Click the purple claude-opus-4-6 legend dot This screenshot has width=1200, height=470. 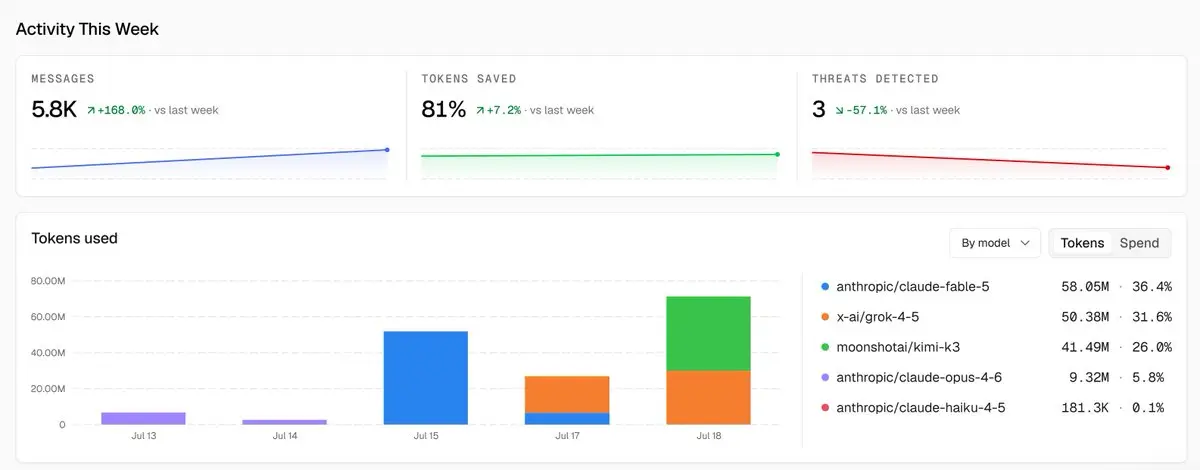(x=824, y=378)
